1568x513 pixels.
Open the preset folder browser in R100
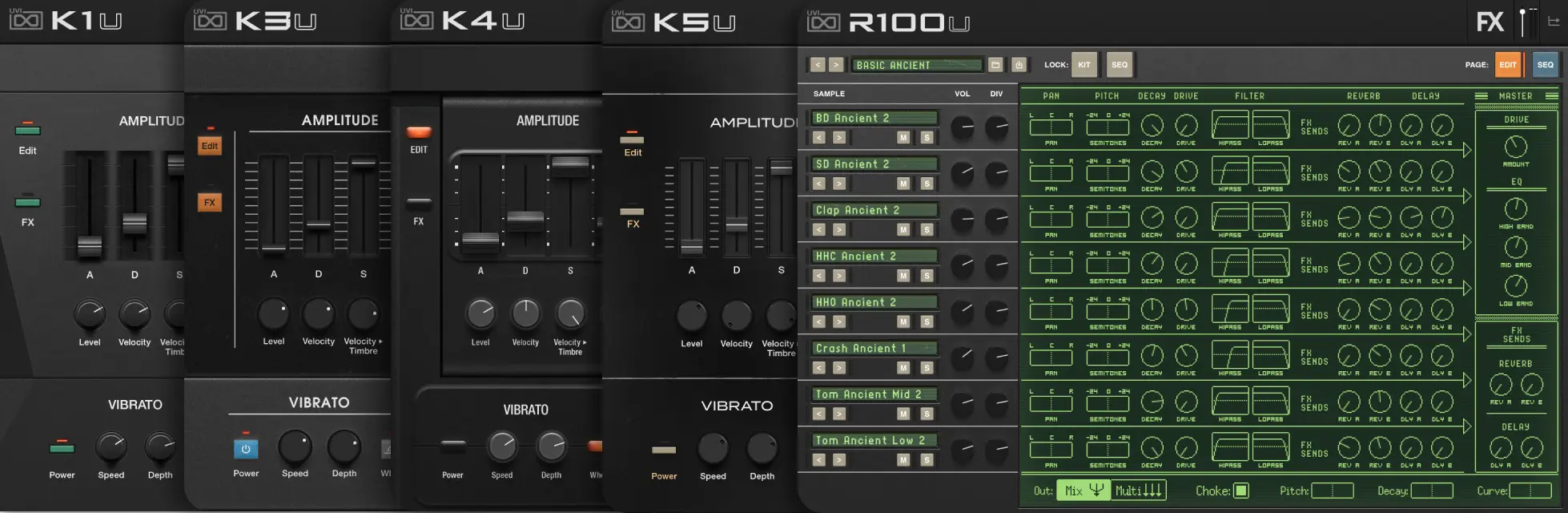(x=995, y=65)
